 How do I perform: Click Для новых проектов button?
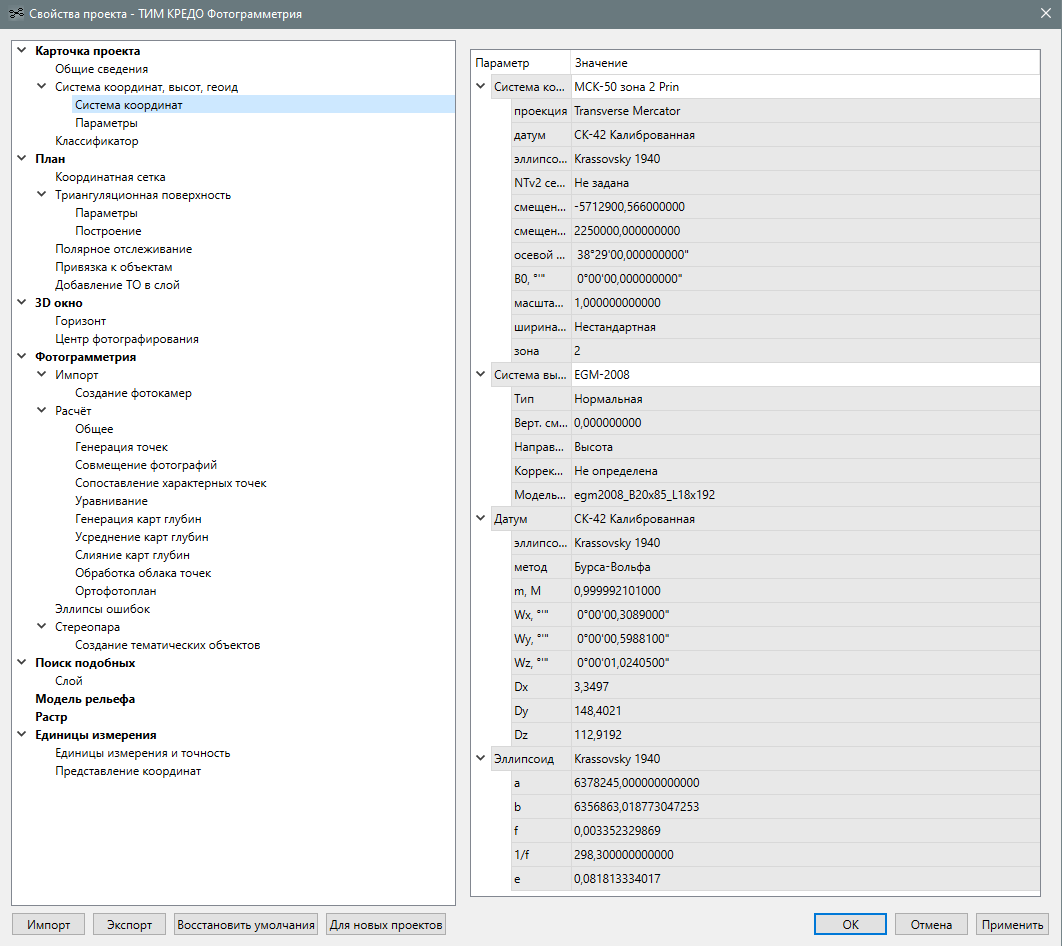386,924
